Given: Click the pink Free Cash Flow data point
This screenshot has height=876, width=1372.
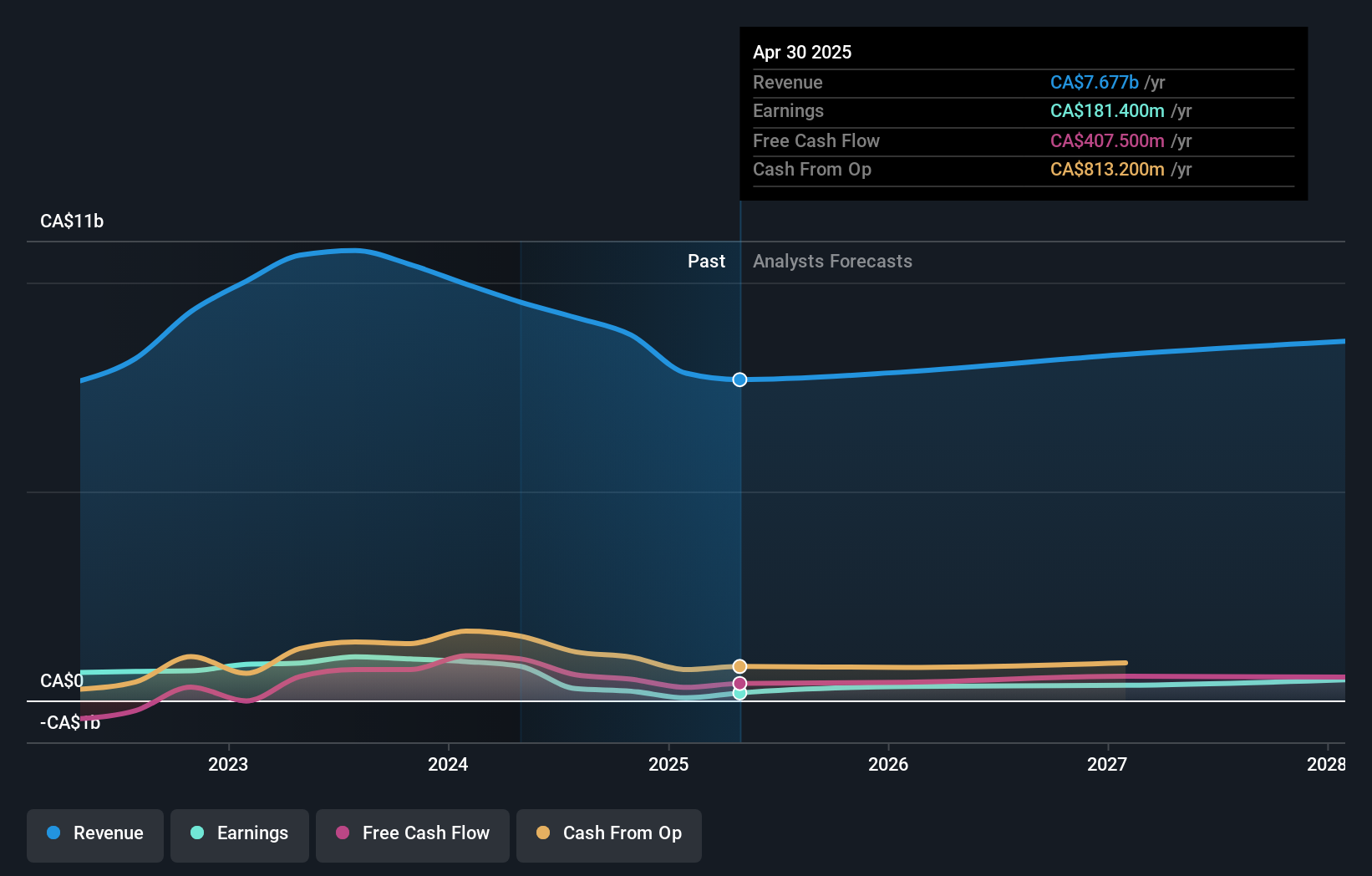Looking at the screenshot, I should click(x=739, y=684).
